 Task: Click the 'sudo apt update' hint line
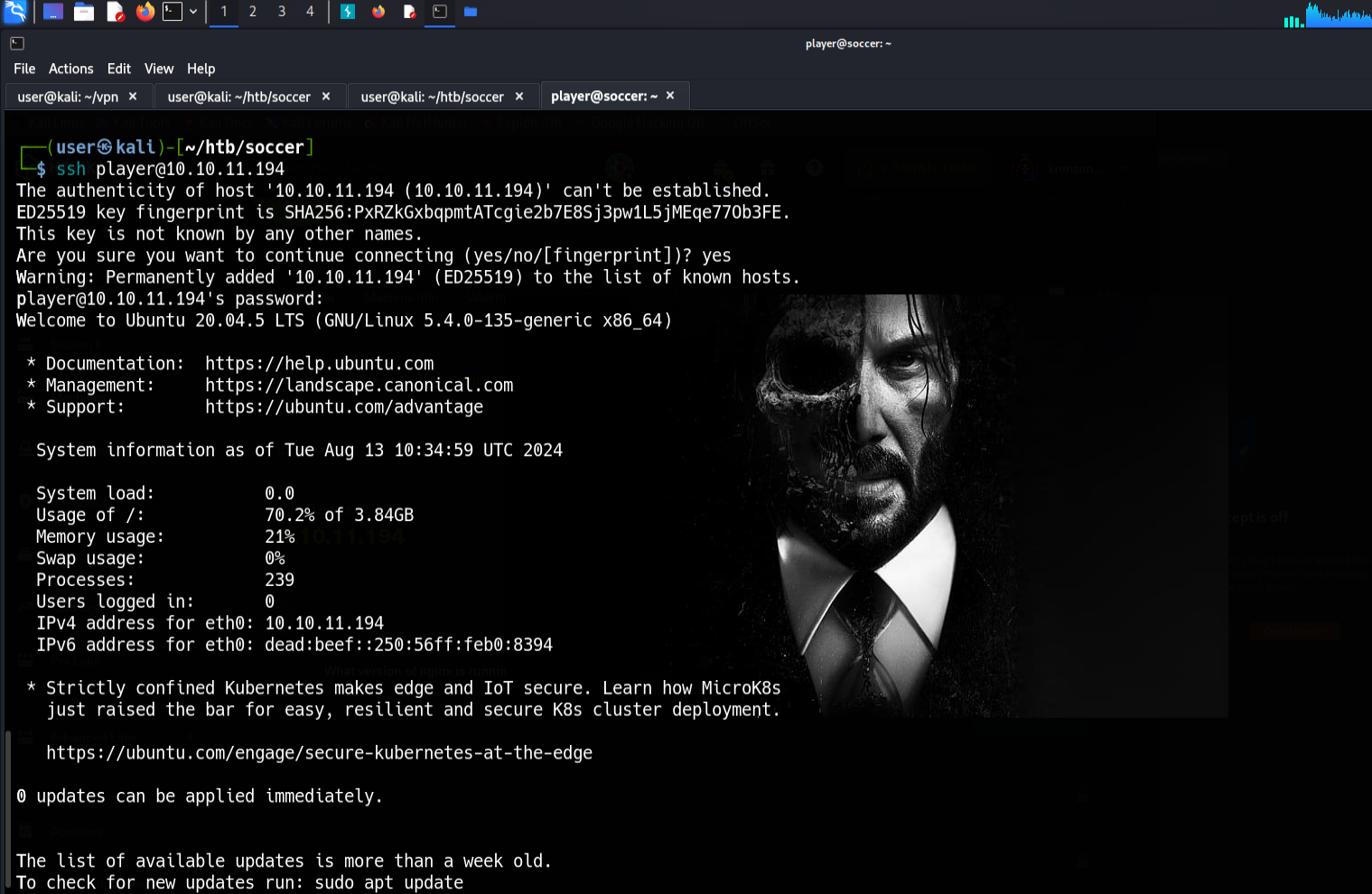[x=240, y=883]
